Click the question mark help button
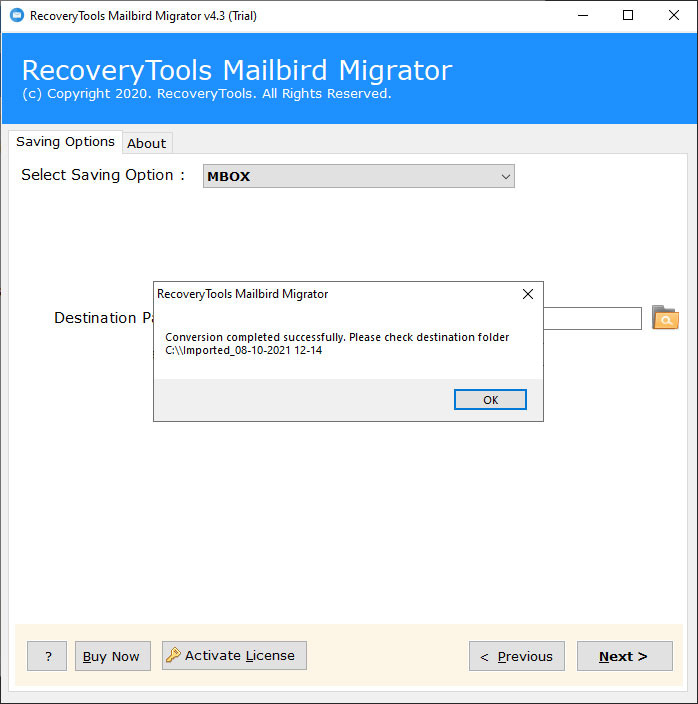This screenshot has width=698, height=704. click(x=47, y=656)
